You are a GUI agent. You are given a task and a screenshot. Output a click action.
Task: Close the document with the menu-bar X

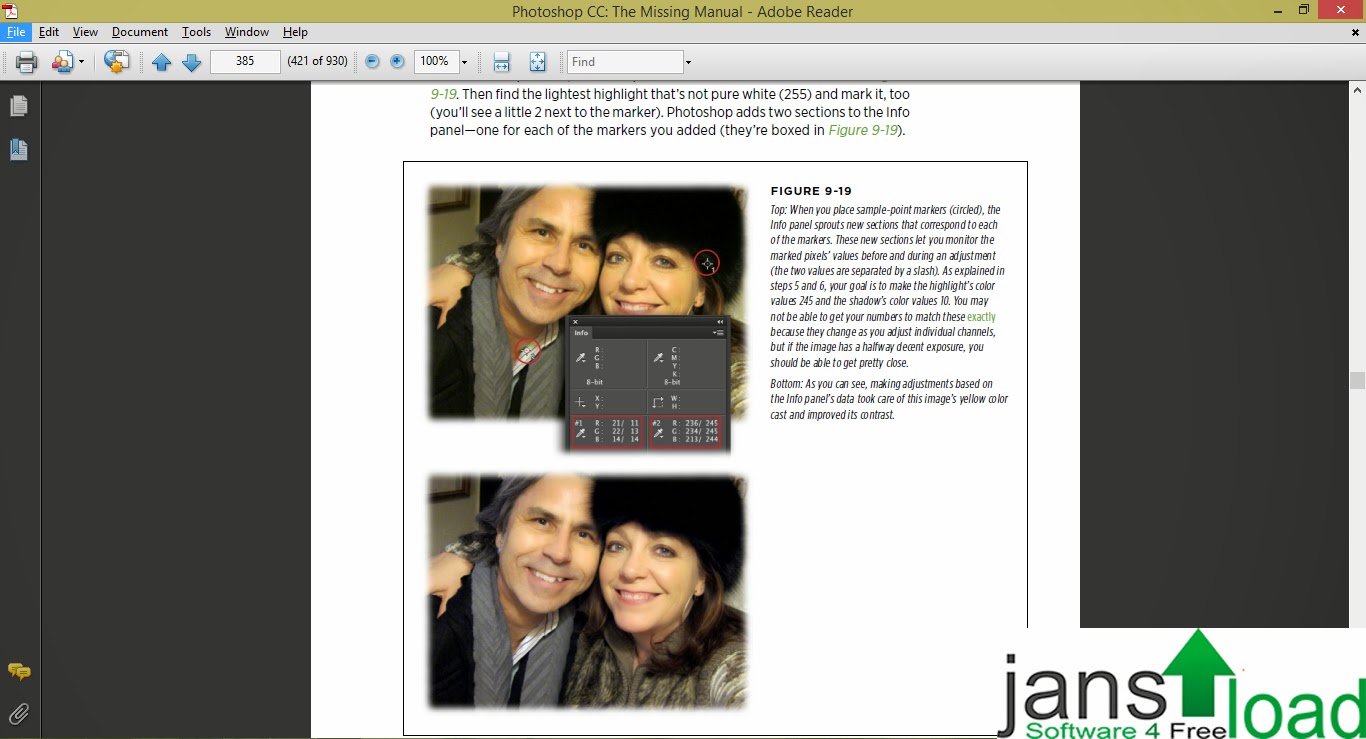[1355, 32]
